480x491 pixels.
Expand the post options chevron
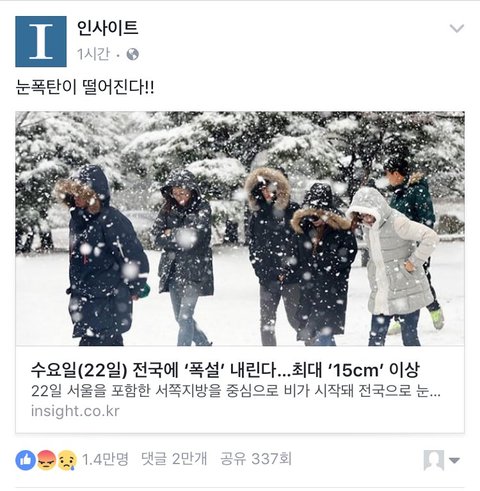coord(457,28)
